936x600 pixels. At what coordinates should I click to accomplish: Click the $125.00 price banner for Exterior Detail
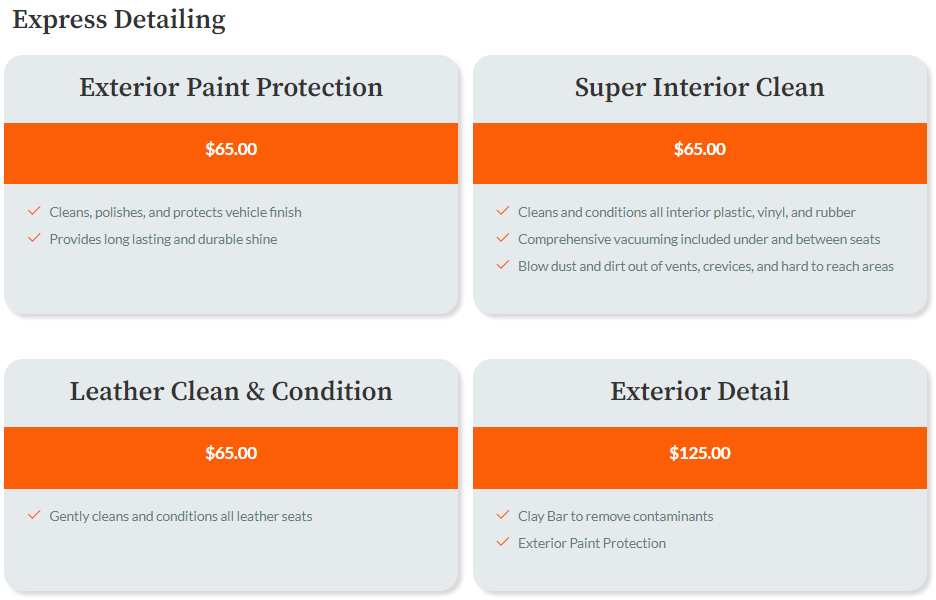click(x=699, y=454)
